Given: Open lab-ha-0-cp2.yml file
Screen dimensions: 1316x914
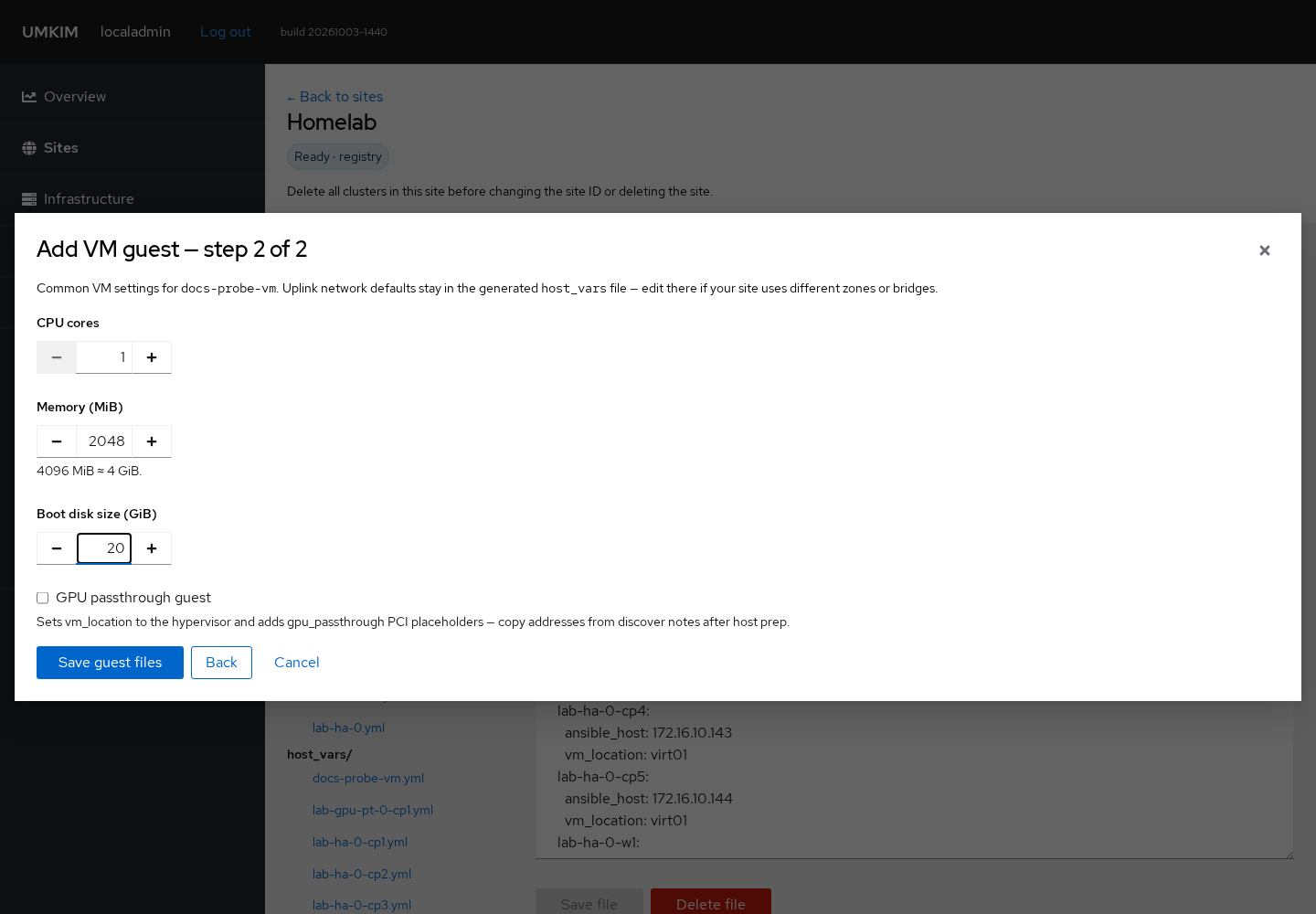Looking at the screenshot, I should 362,875.
